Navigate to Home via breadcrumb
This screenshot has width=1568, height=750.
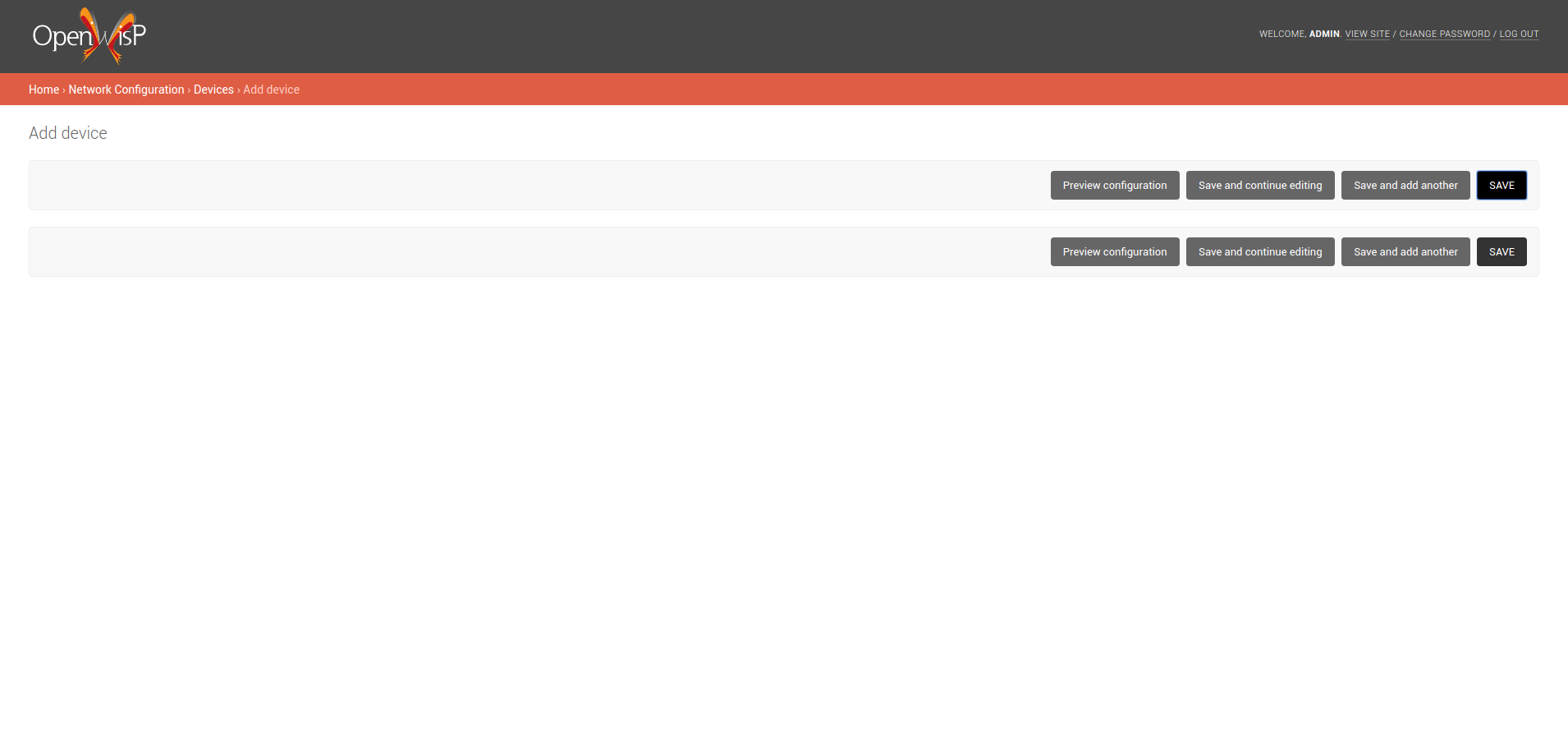44,89
